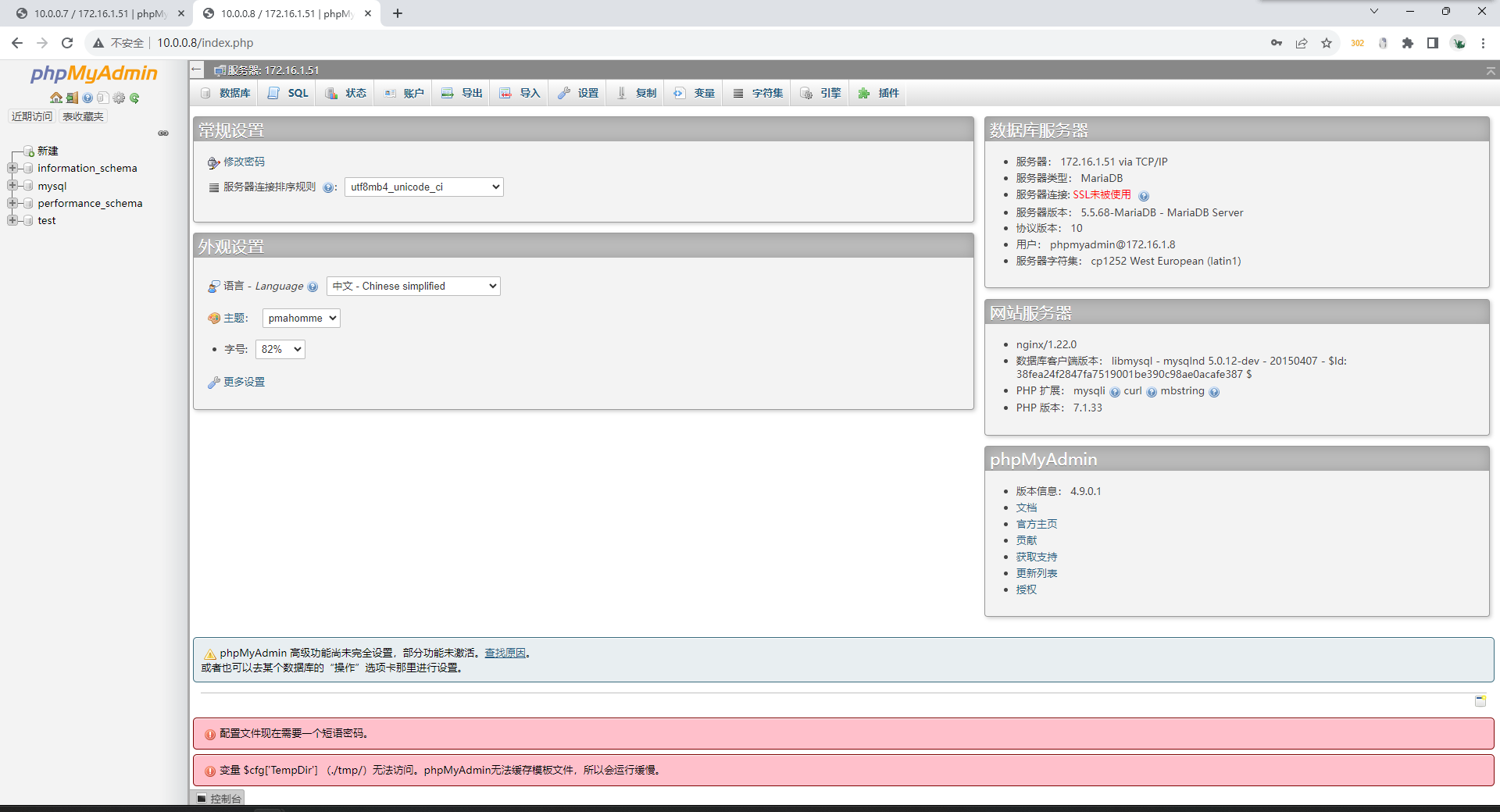Click the help icon after SSL未被使用
The image size is (1500, 812).
coord(1144,196)
